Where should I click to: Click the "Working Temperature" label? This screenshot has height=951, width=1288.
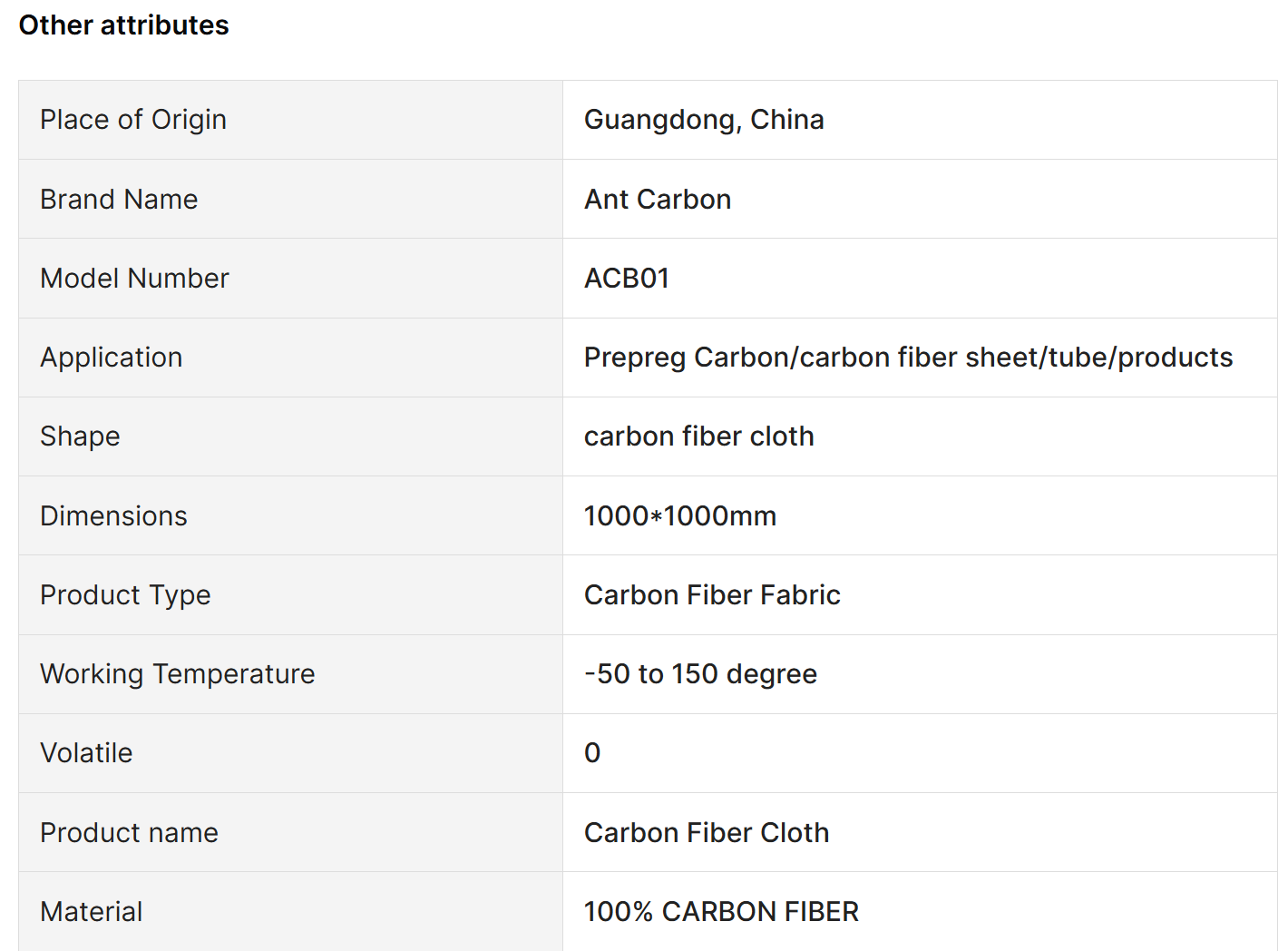click(178, 674)
